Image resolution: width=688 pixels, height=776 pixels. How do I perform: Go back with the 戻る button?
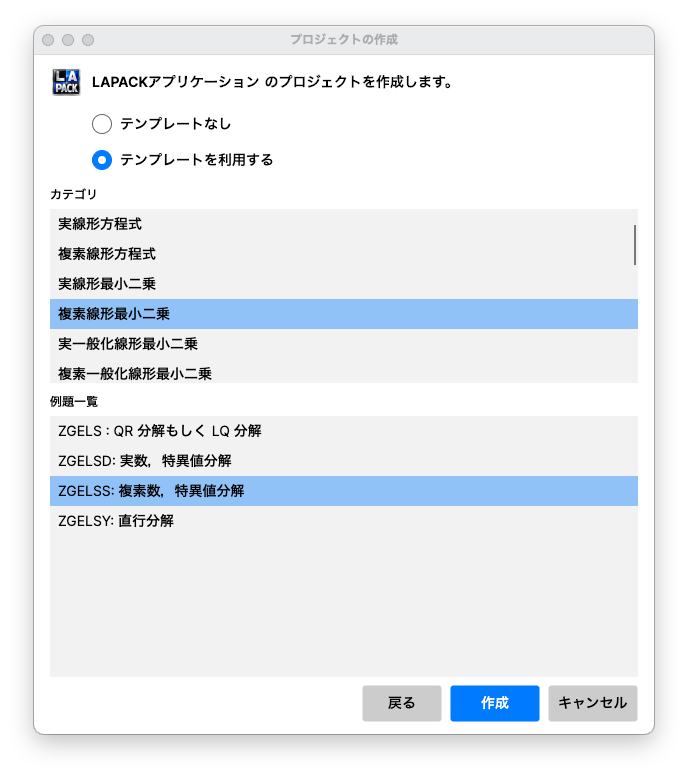pyautogui.click(x=401, y=703)
